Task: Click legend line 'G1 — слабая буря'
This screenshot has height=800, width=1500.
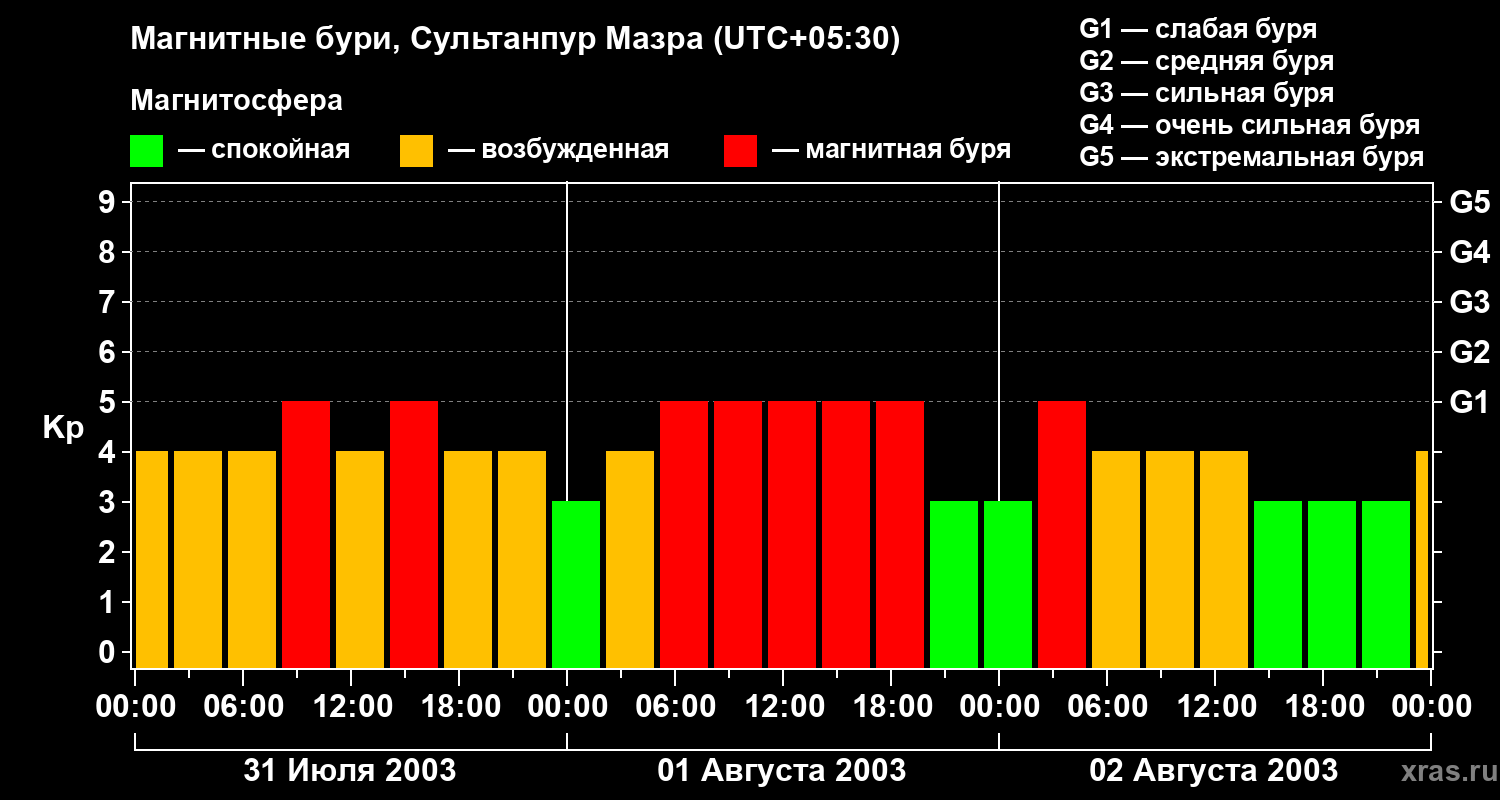Action: click(1198, 29)
